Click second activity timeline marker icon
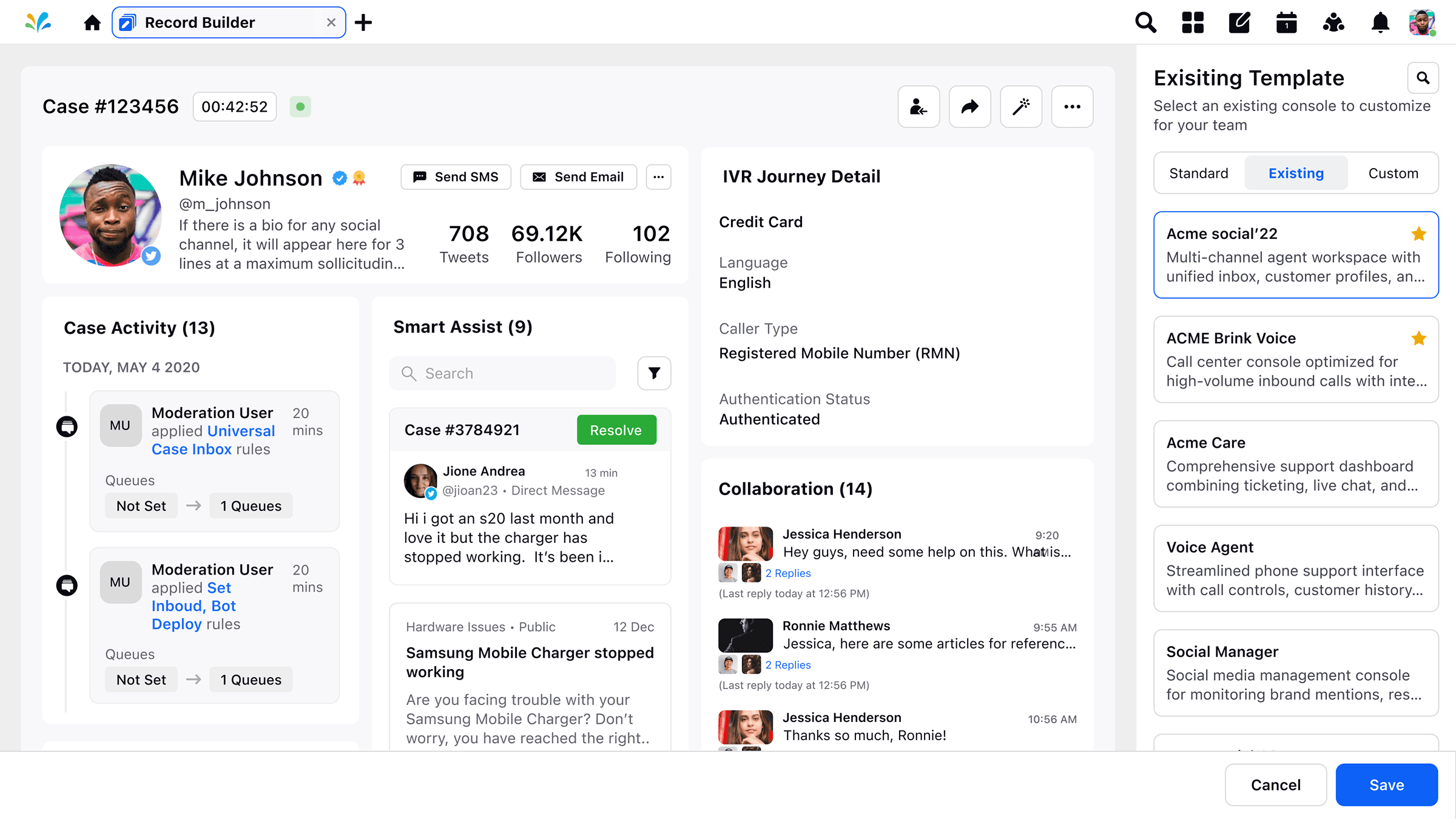Image resolution: width=1456 pixels, height=819 pixels. tap(67, 585)
